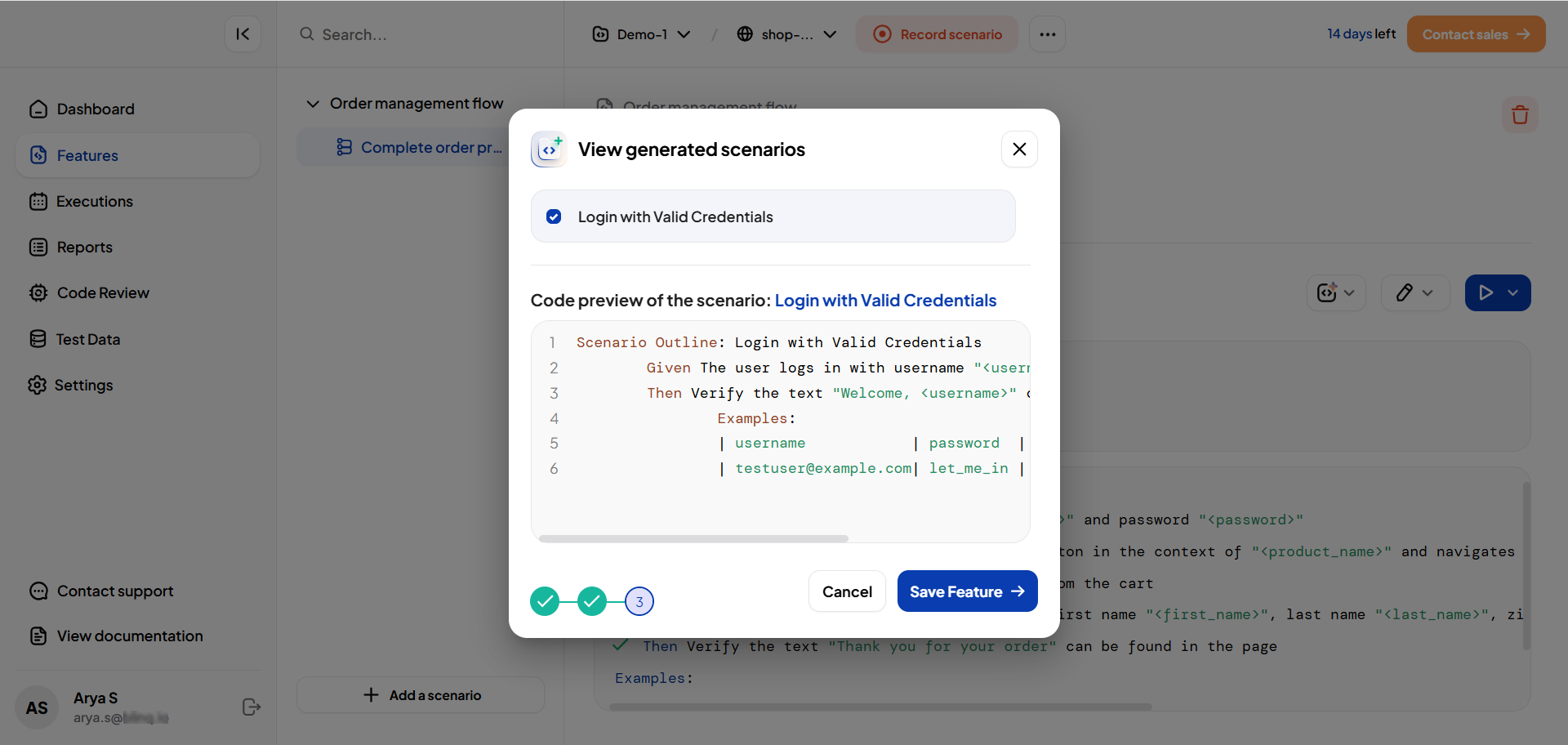Click the trash delete icon
Image resolution: width=1568 pixels, height=745 pixels.
[1519, 115]
